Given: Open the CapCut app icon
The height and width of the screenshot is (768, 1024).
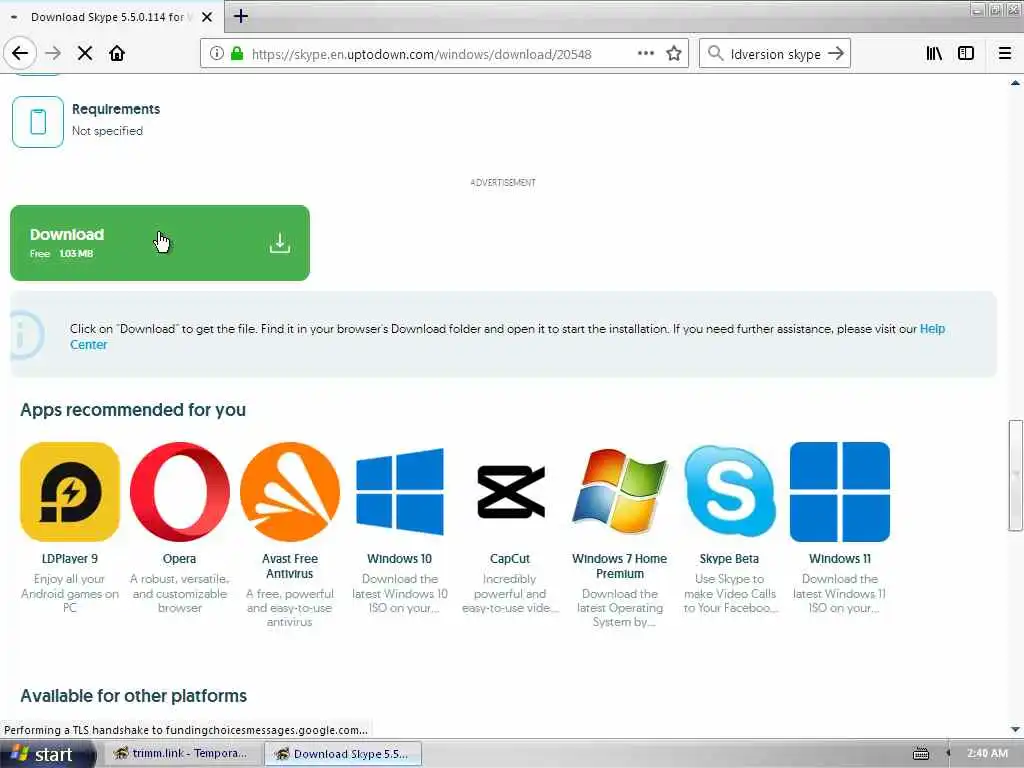Looking at the screenshot, I should (x=510, y=492).
